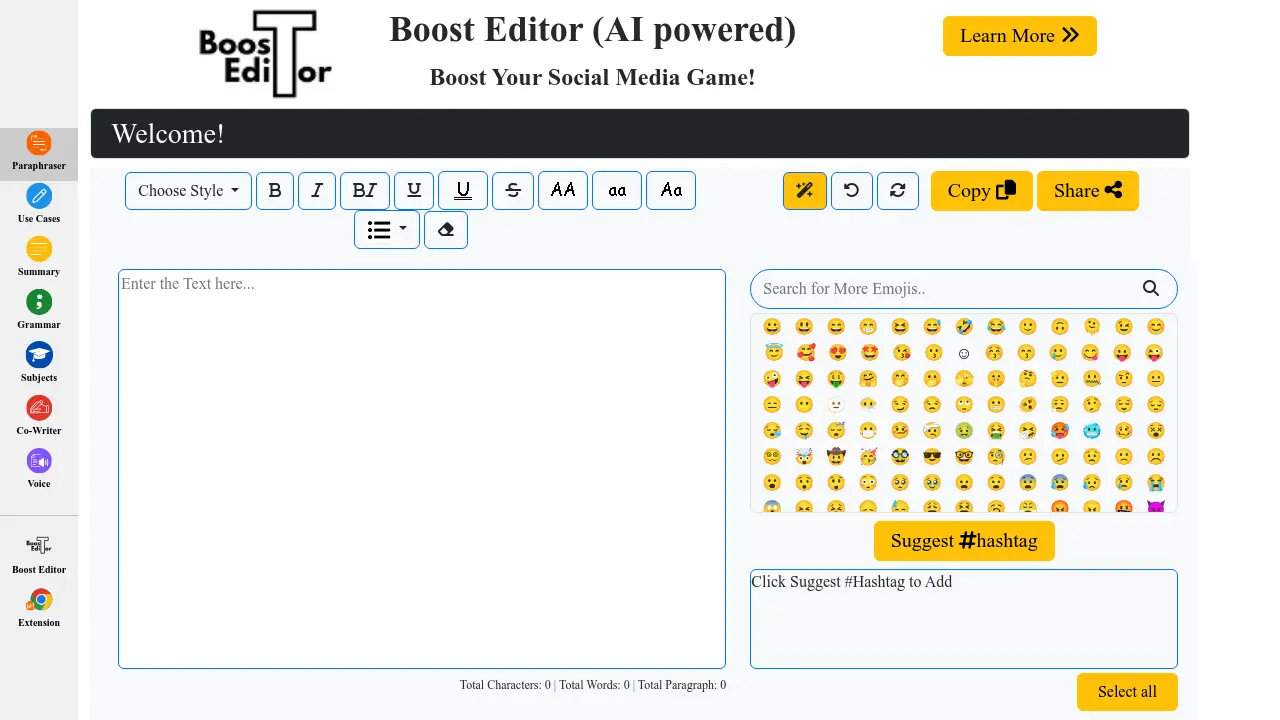The width and height of the screenshot is (1280, 720).
Task: Insert thinking face emoji
Action: (x=1028, y=379)
